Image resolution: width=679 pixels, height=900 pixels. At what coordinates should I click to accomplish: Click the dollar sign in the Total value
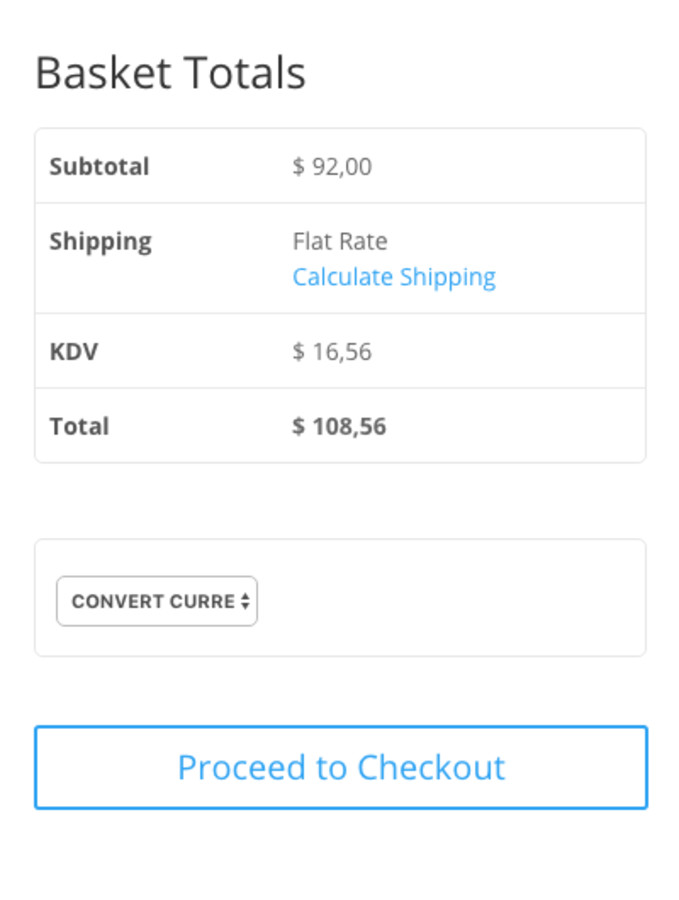pos(298,426)
